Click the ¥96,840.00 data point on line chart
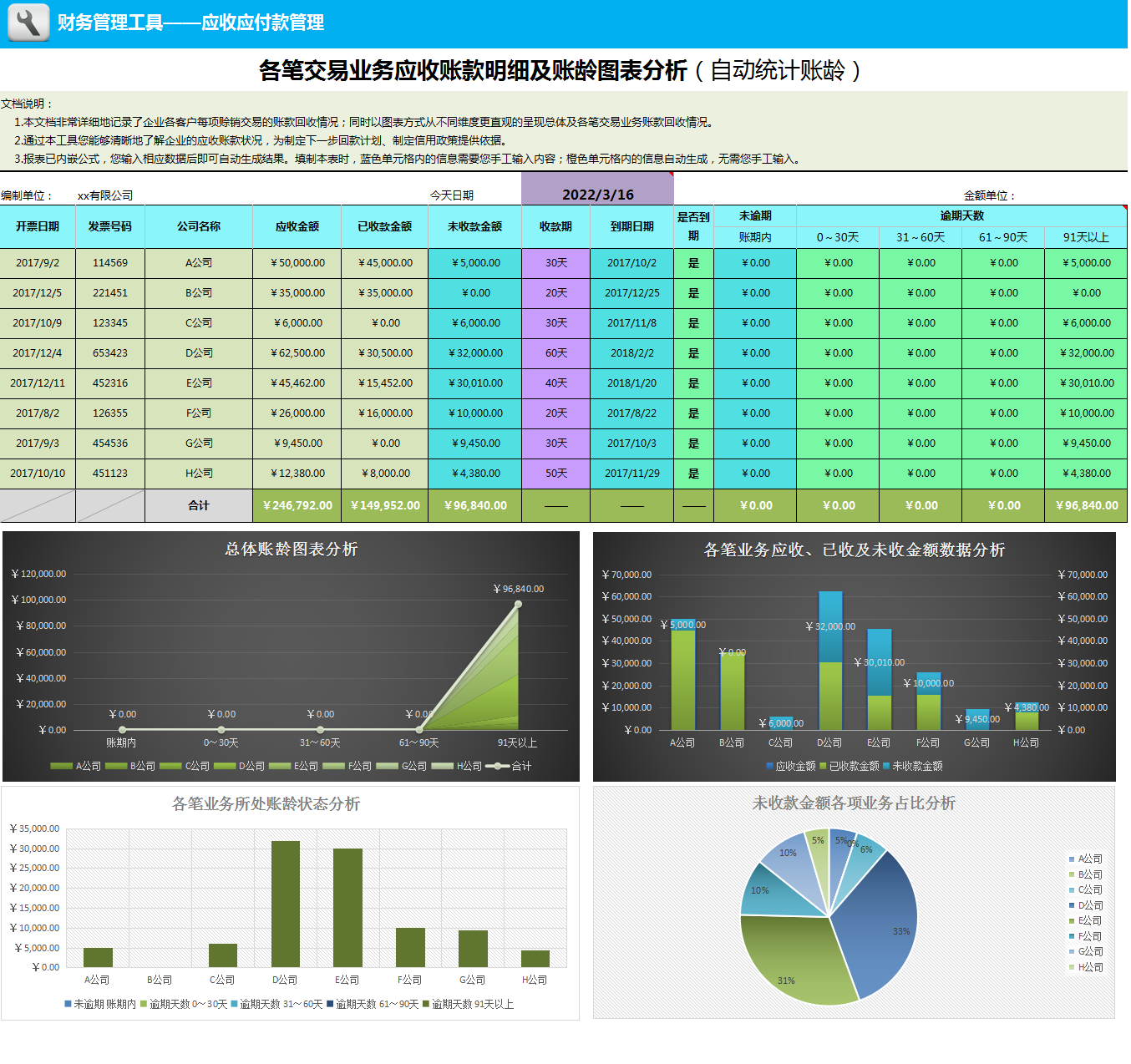Viewport: 1131px width, 1064px height. (x=518, y=604)
